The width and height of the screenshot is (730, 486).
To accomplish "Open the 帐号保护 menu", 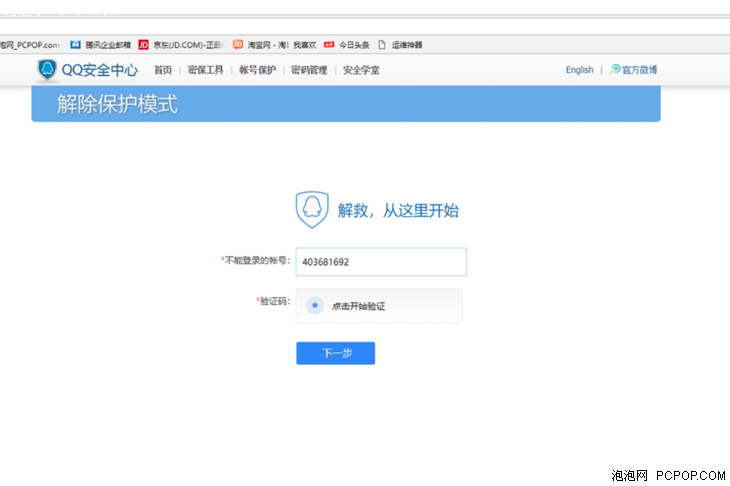I will [257, 70].
